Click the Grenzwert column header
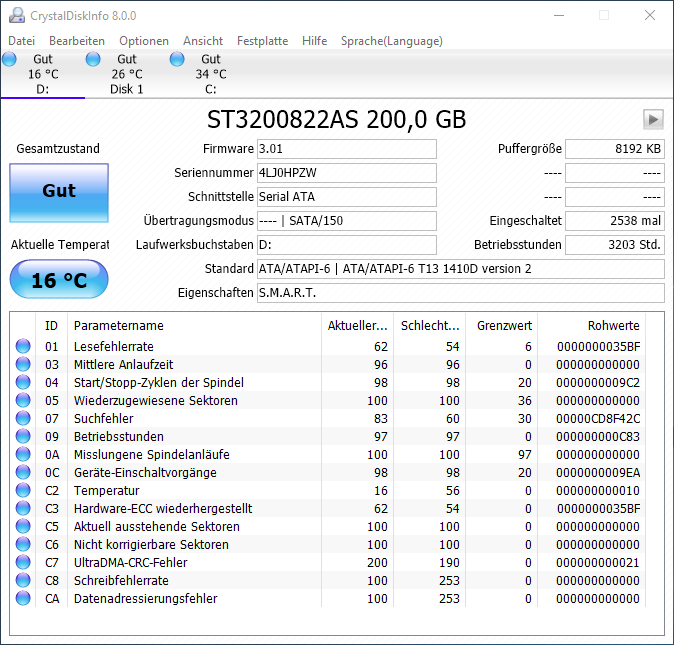 (502, 326)
